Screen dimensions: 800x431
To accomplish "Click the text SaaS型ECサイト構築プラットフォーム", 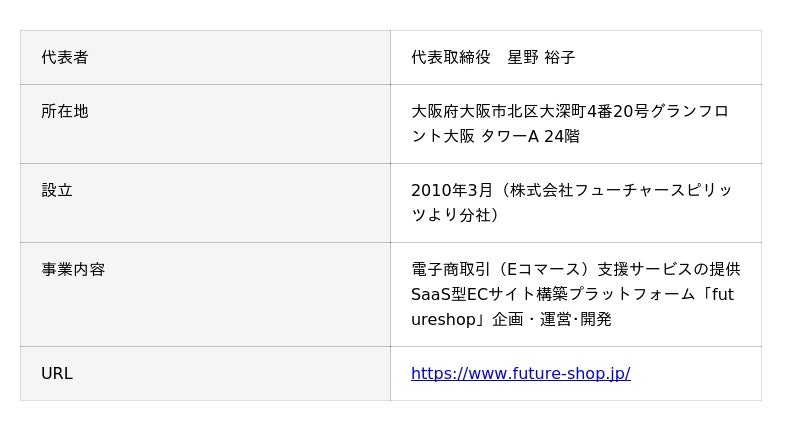I will tap(540, 294).
